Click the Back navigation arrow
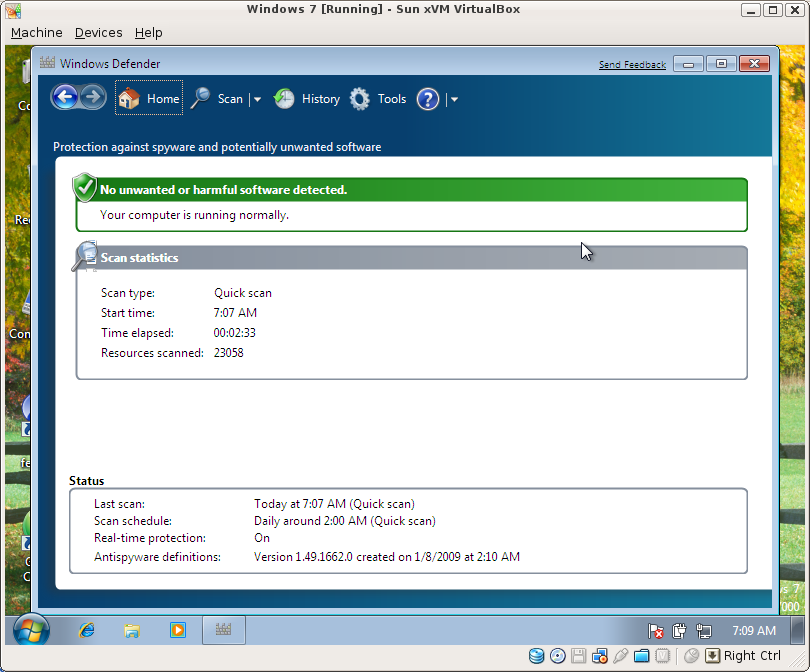 click(x=65, y=98)
